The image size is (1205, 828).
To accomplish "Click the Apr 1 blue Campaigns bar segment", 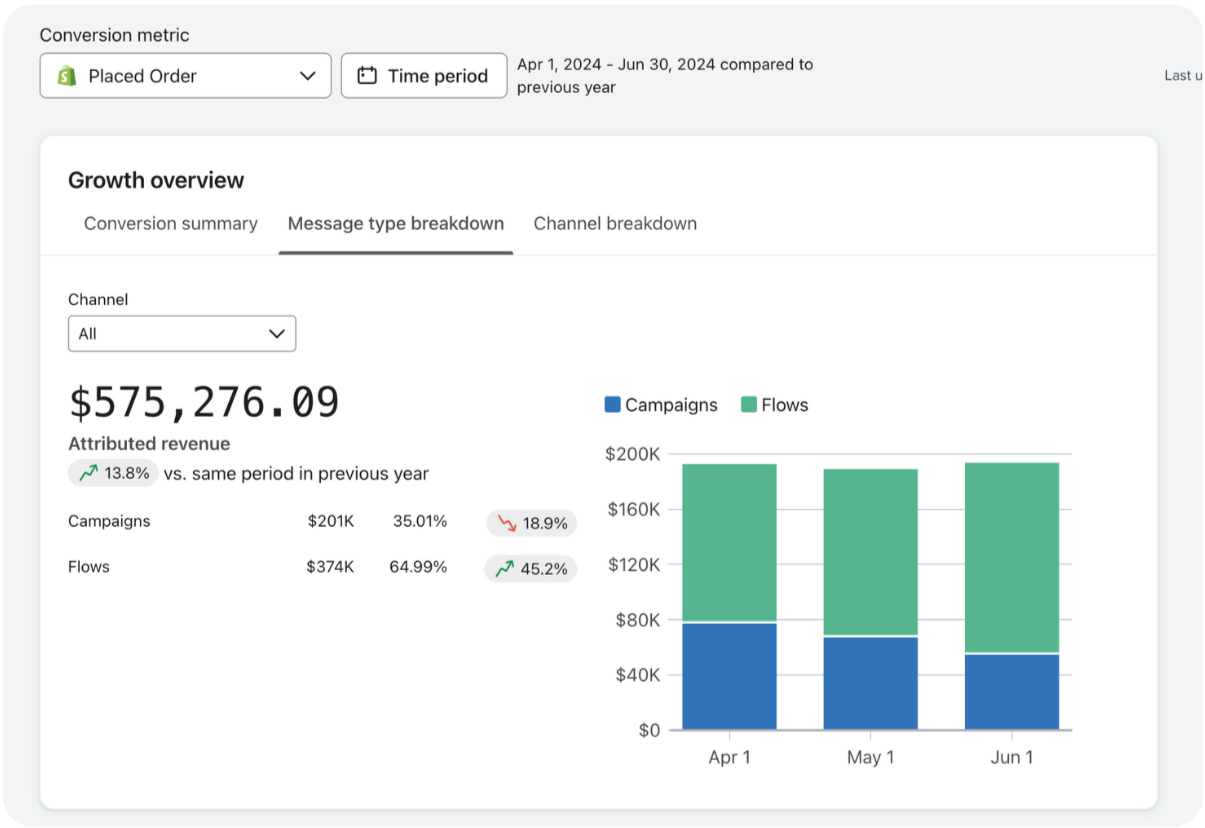I will point(729,676).
